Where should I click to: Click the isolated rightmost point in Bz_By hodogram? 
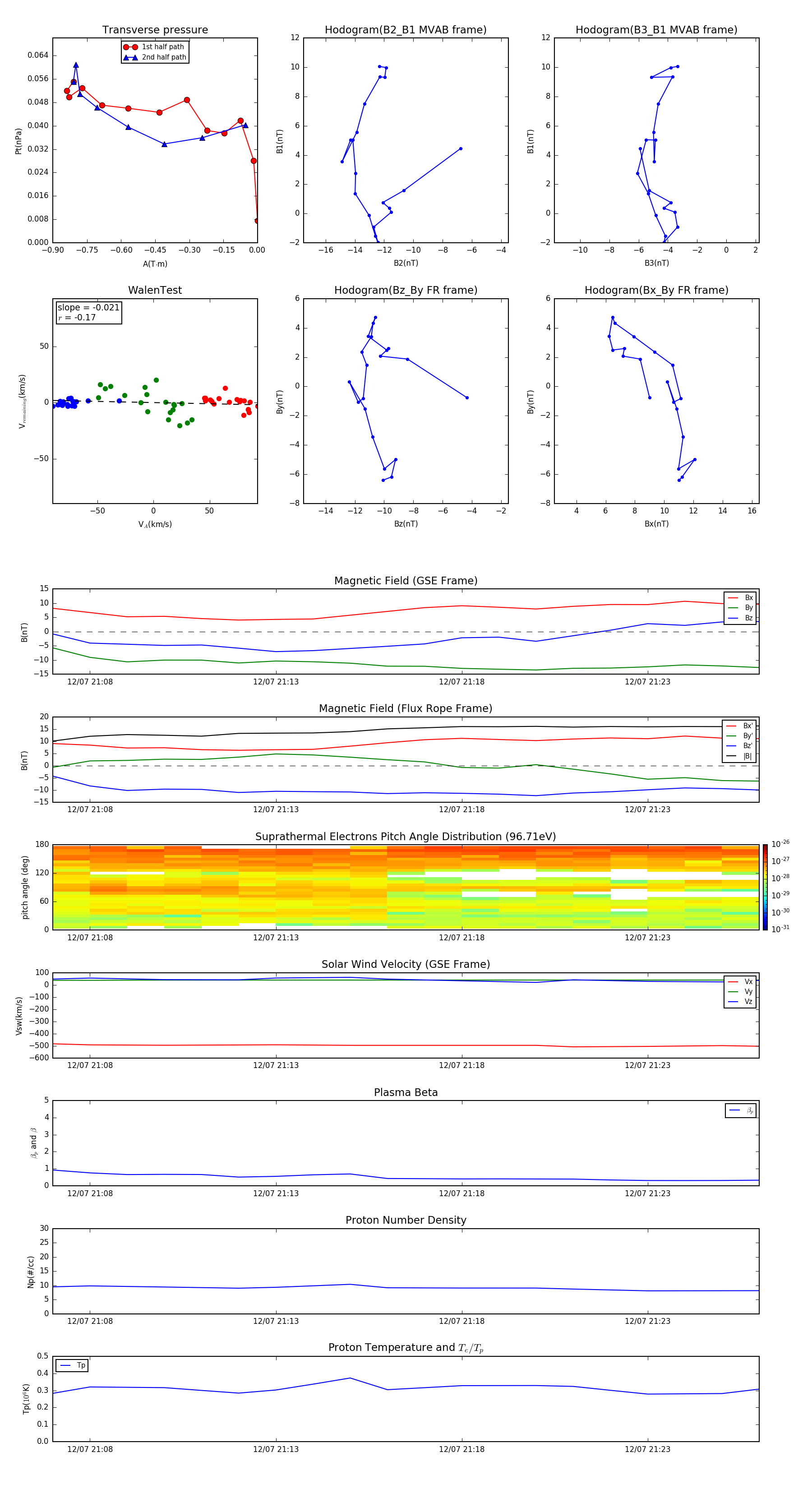467,398
